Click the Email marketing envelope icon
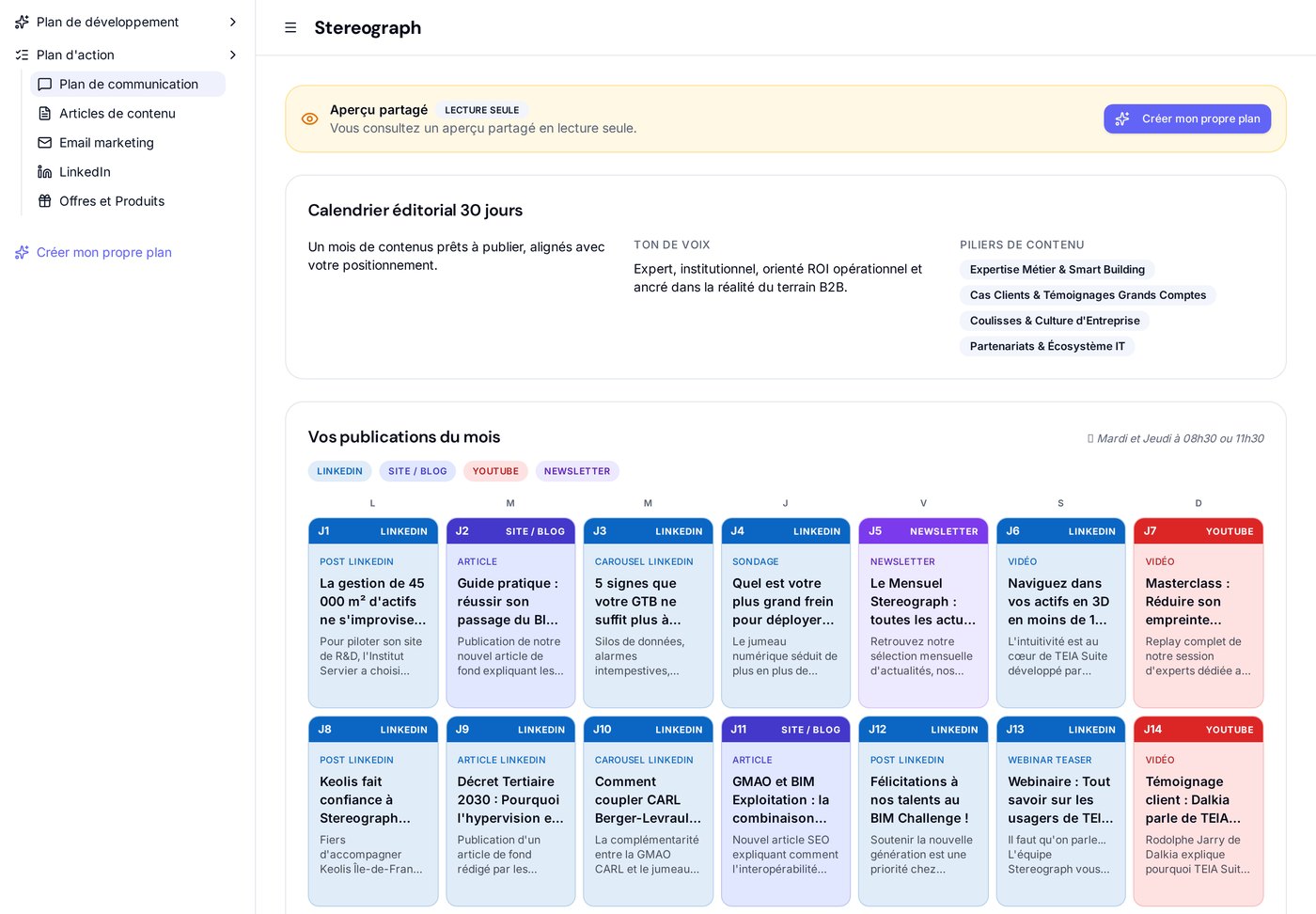 44,143
